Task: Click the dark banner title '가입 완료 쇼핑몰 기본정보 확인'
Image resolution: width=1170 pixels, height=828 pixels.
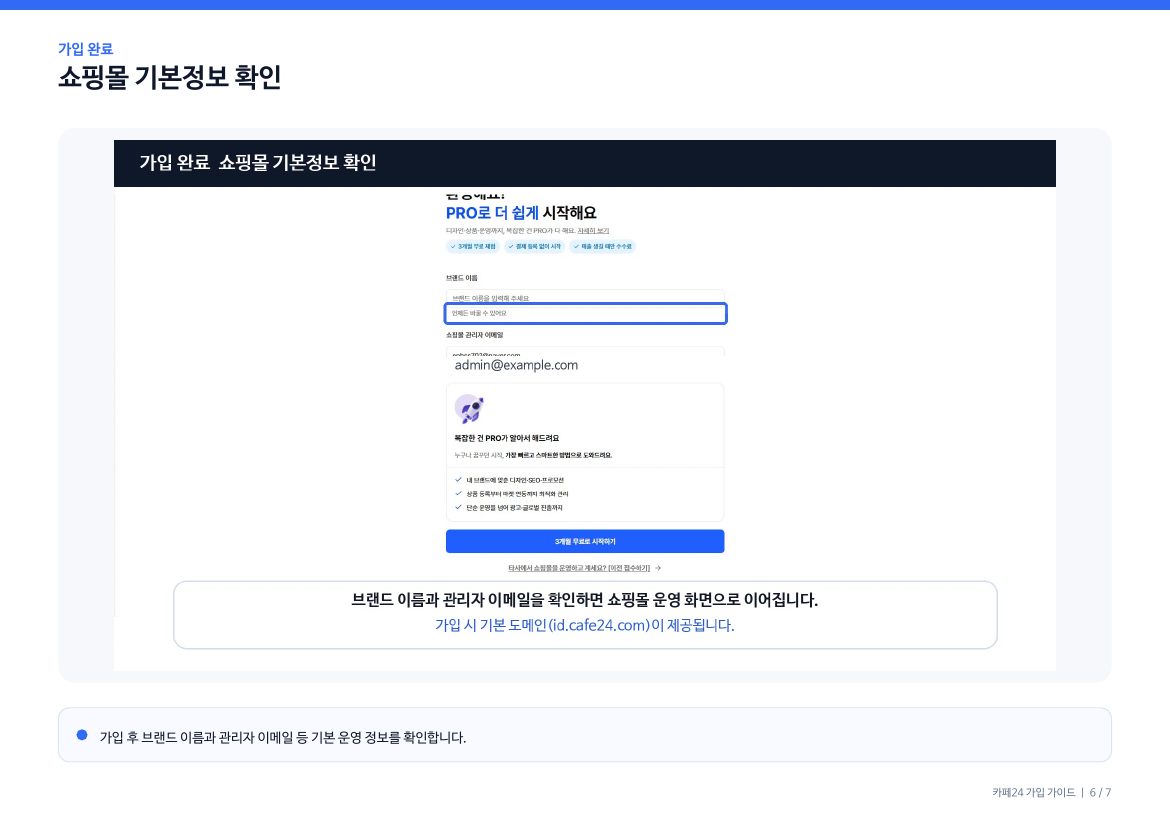Action: click(x=257, y=163)
